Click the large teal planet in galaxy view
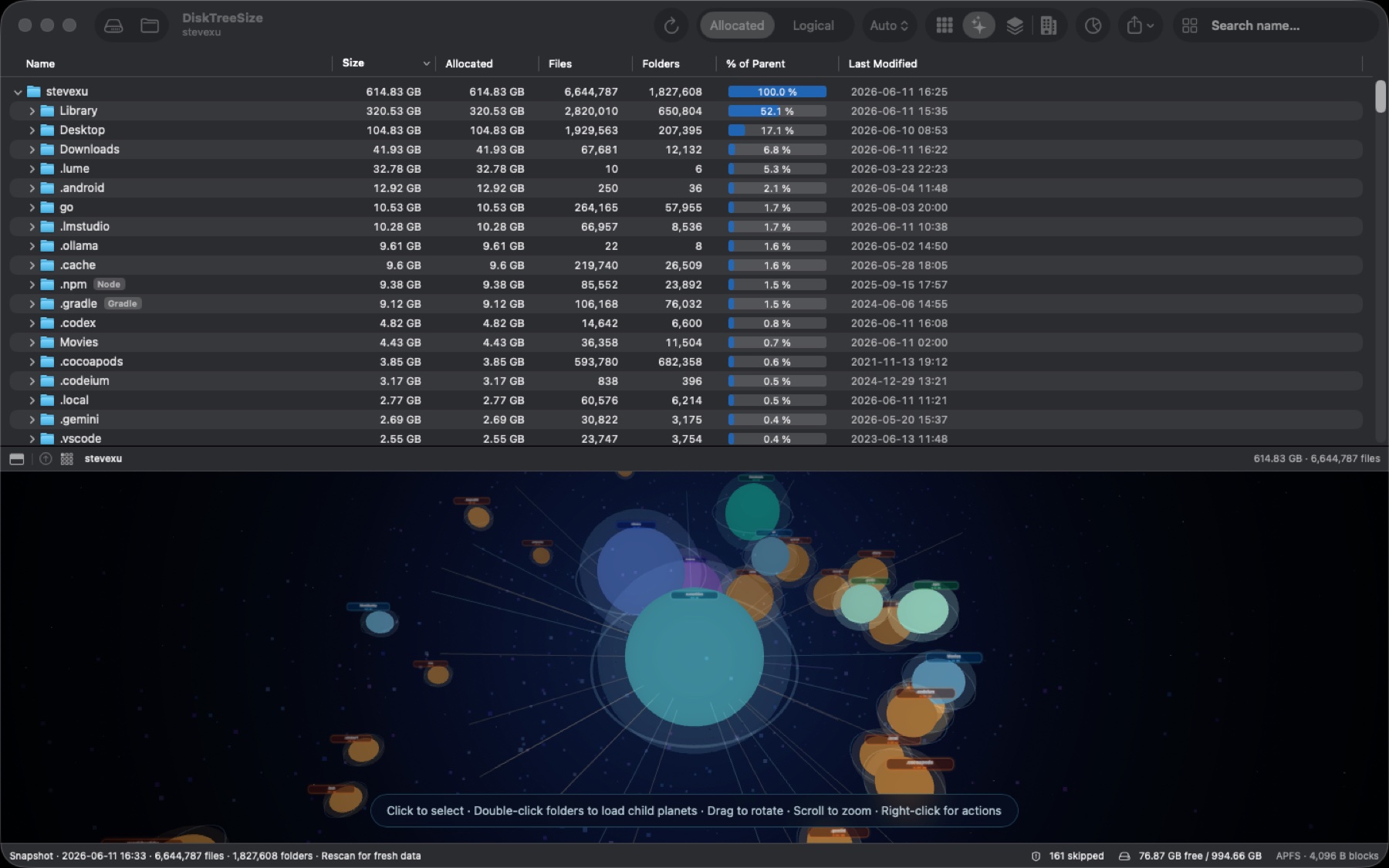1389x868 pixels. [x=694, y=657]
